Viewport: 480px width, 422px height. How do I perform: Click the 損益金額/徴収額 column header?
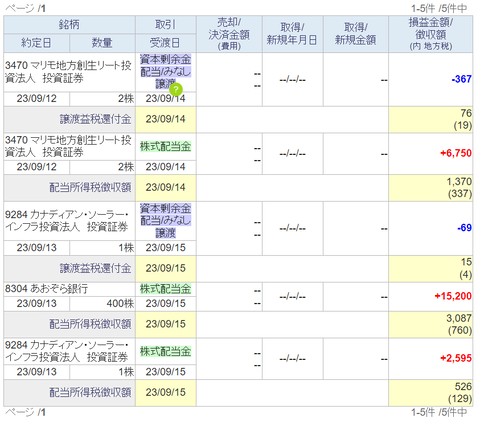[431, 34]
